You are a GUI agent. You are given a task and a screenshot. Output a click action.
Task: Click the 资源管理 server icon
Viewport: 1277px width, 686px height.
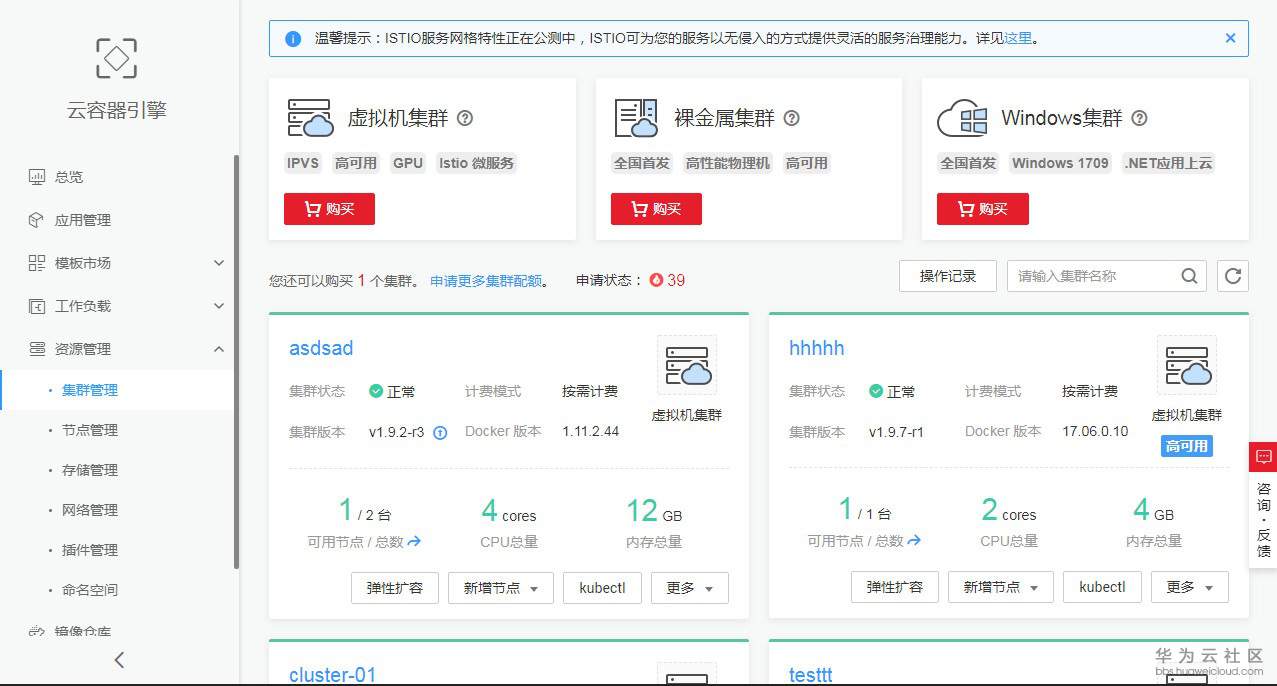pos(37,349)
